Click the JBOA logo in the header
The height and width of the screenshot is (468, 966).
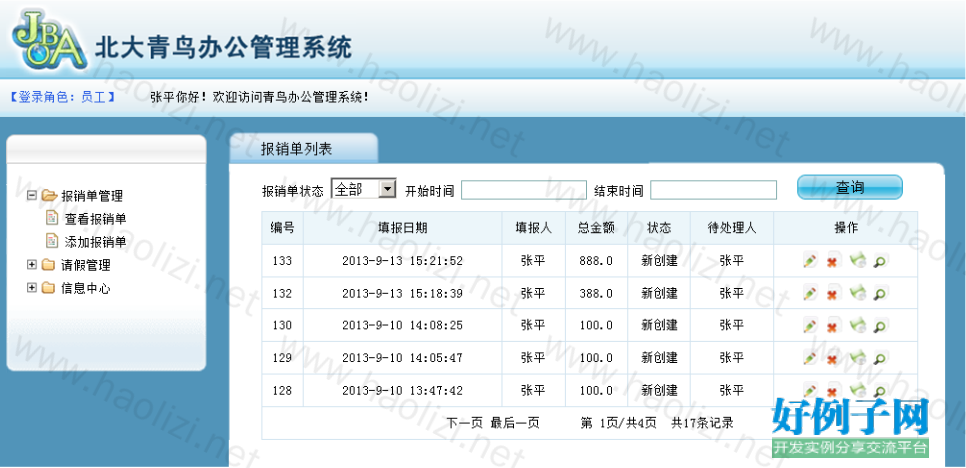[48, 40]
